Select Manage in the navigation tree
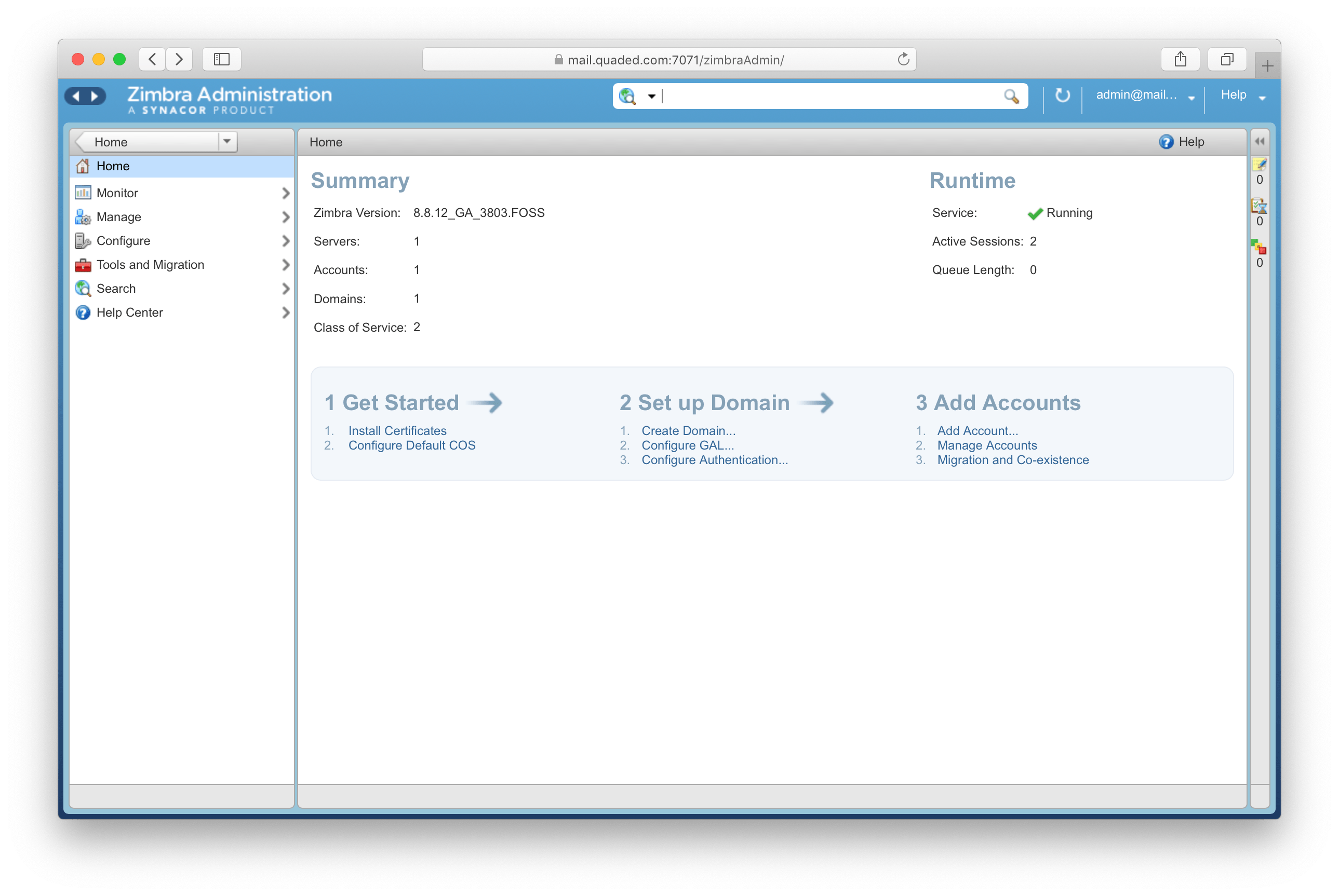The image size is (1339, 896). coord(182,217)
